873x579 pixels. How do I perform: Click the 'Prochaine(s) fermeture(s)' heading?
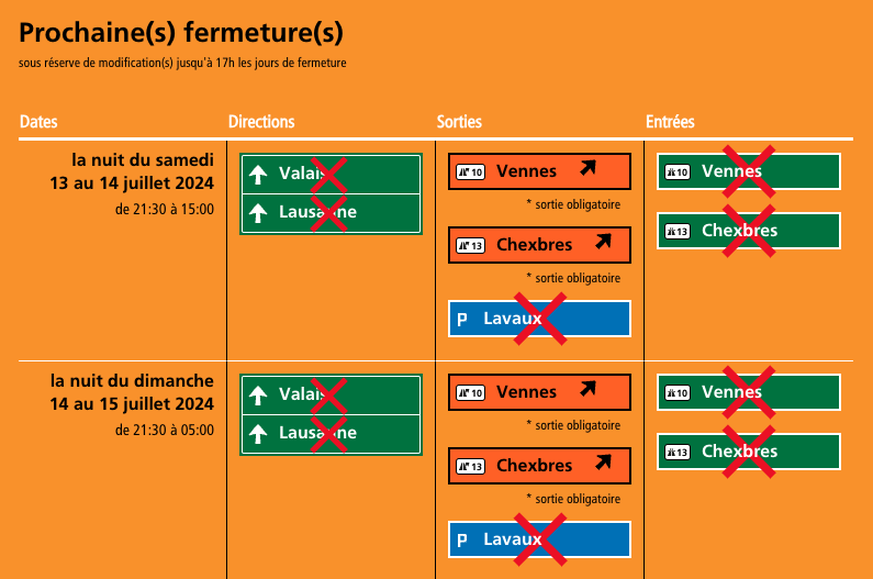[x=181, y=33]
